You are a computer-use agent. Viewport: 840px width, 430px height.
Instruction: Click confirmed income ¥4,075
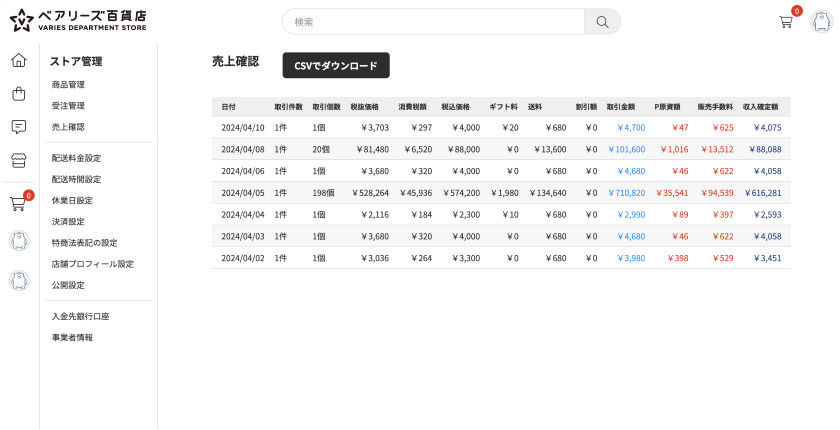coord(767,128)
